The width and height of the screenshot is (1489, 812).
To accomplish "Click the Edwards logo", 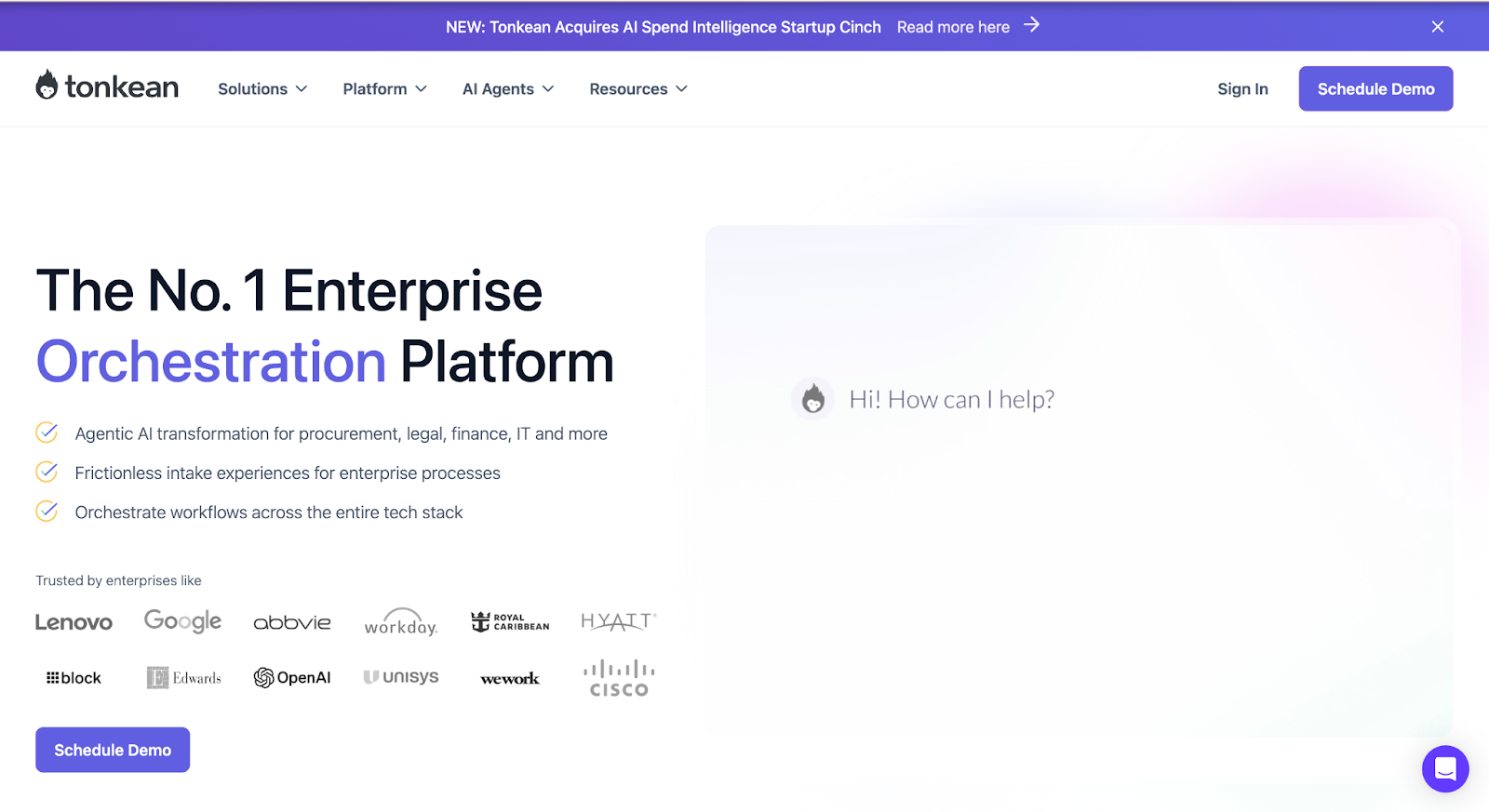I will (183, 678).
